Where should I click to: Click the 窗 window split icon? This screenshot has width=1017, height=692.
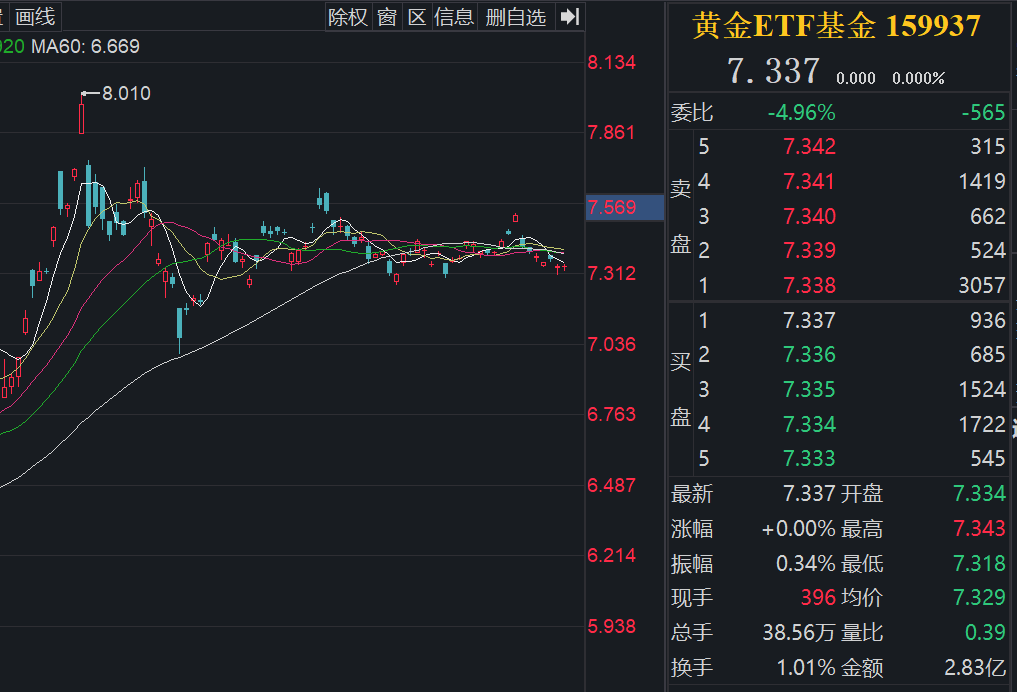(x=386, y=17)
